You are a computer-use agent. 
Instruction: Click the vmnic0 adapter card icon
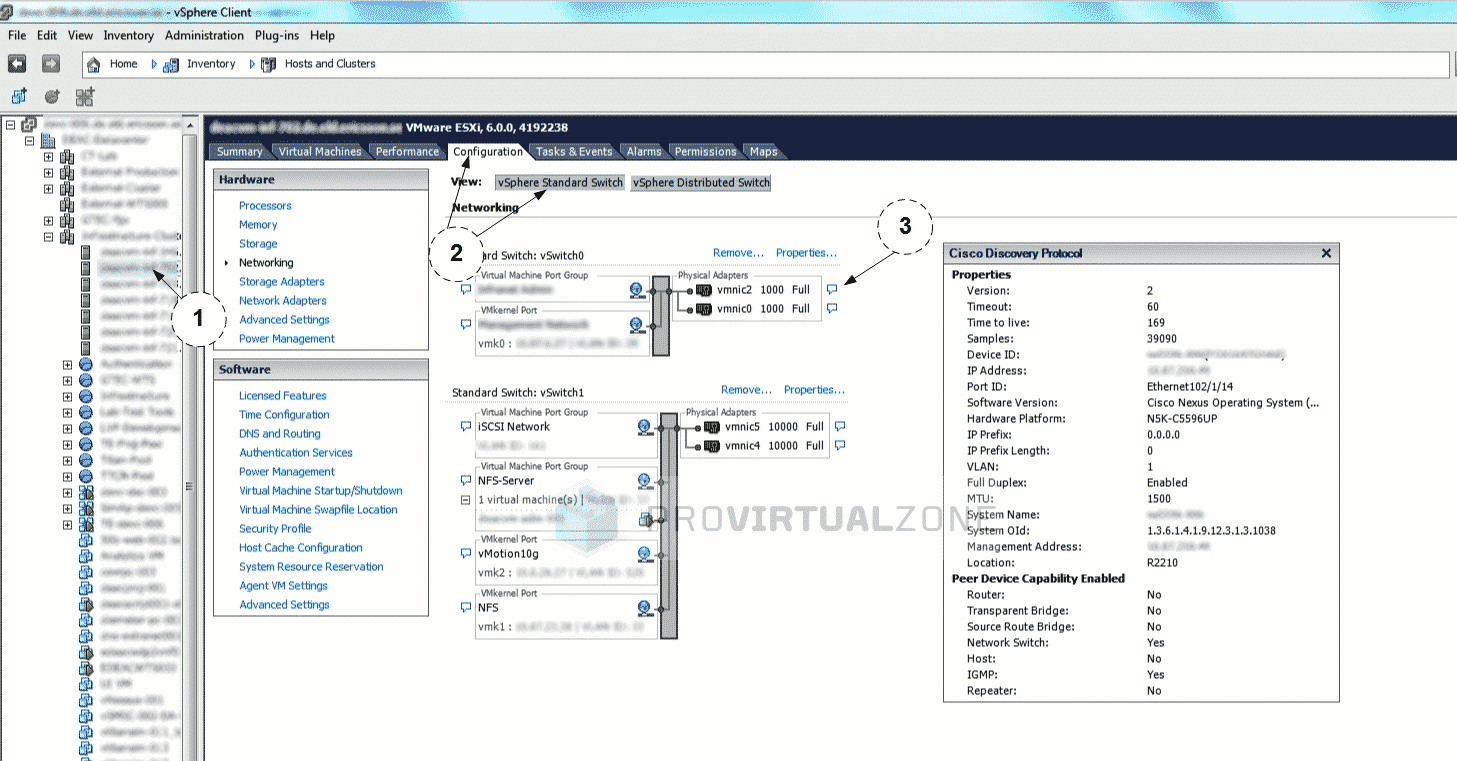tap(703, 309)
